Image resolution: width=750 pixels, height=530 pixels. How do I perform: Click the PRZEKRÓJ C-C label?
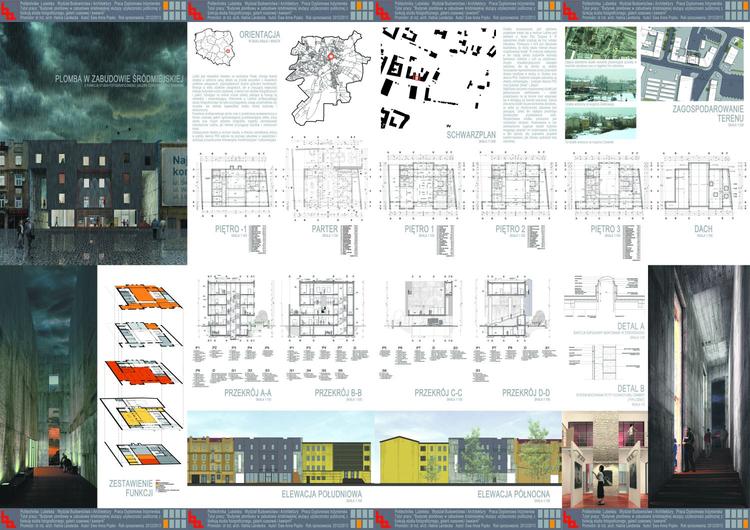click(438, 393)
